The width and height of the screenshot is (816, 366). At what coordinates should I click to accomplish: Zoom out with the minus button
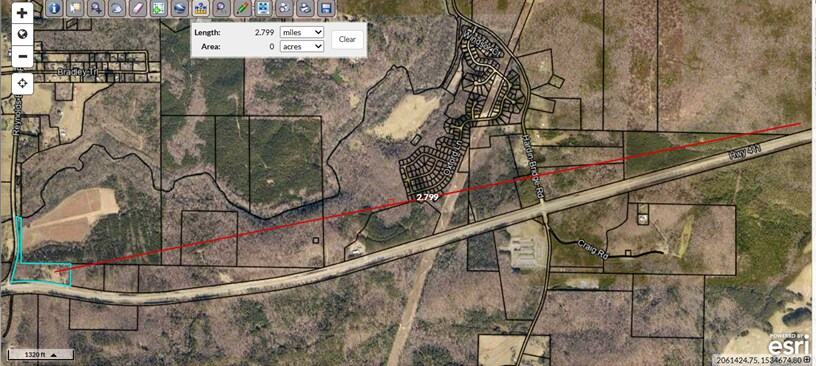click(x=22, y=56)
